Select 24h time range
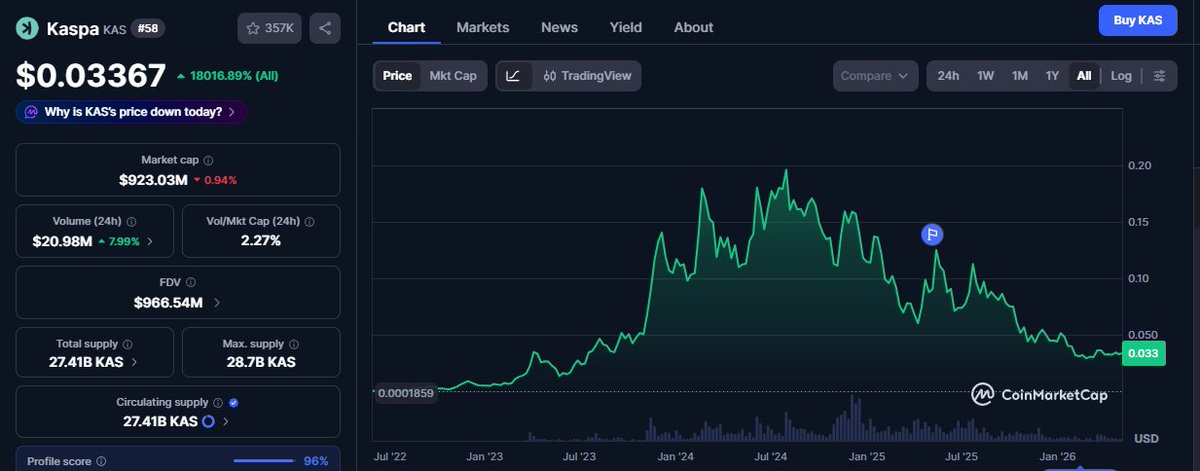Screen dimensions: 1200x471 [x=948, y=76]
